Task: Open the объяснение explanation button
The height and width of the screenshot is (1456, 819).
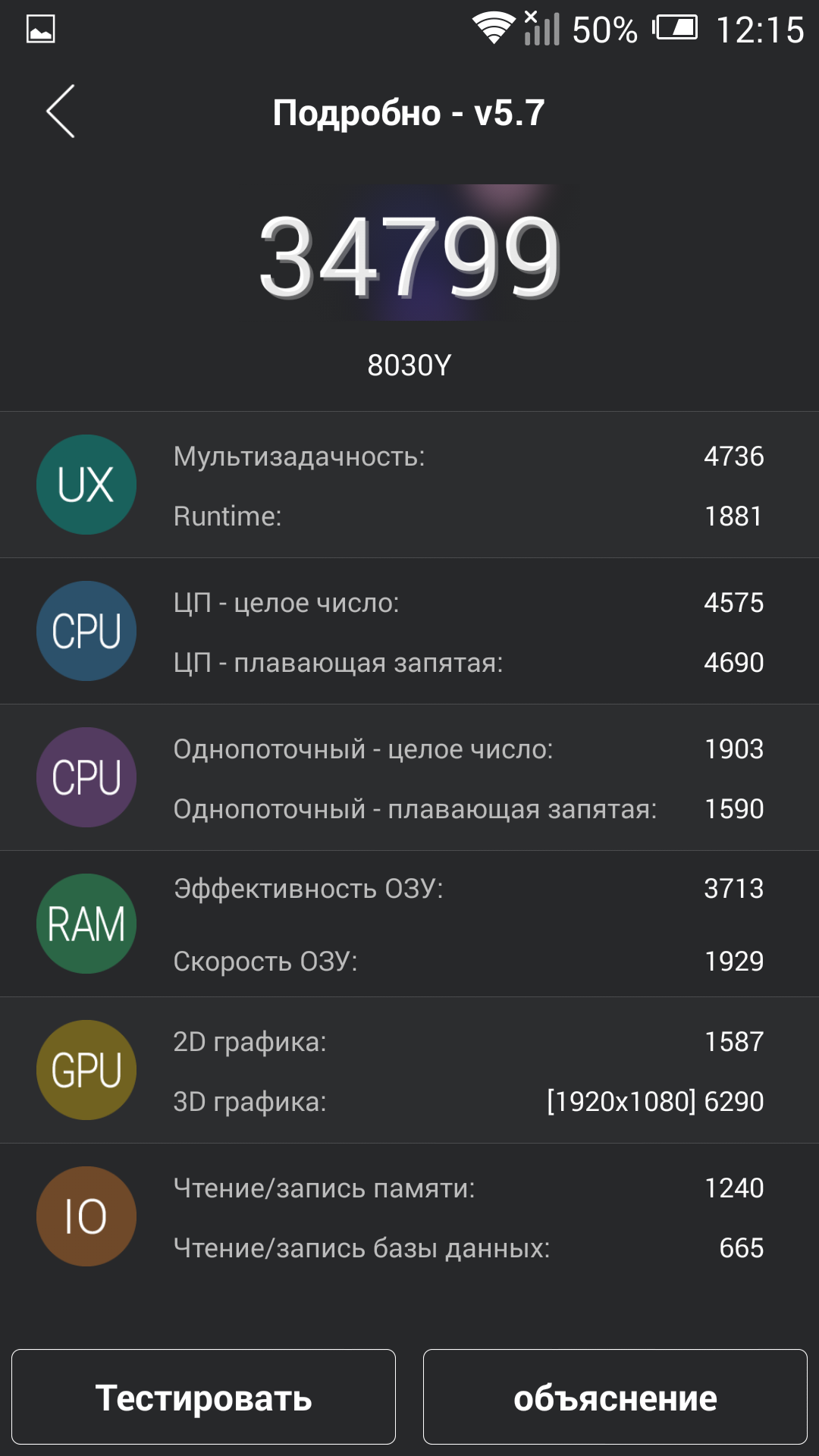Action: [615, 1397]
